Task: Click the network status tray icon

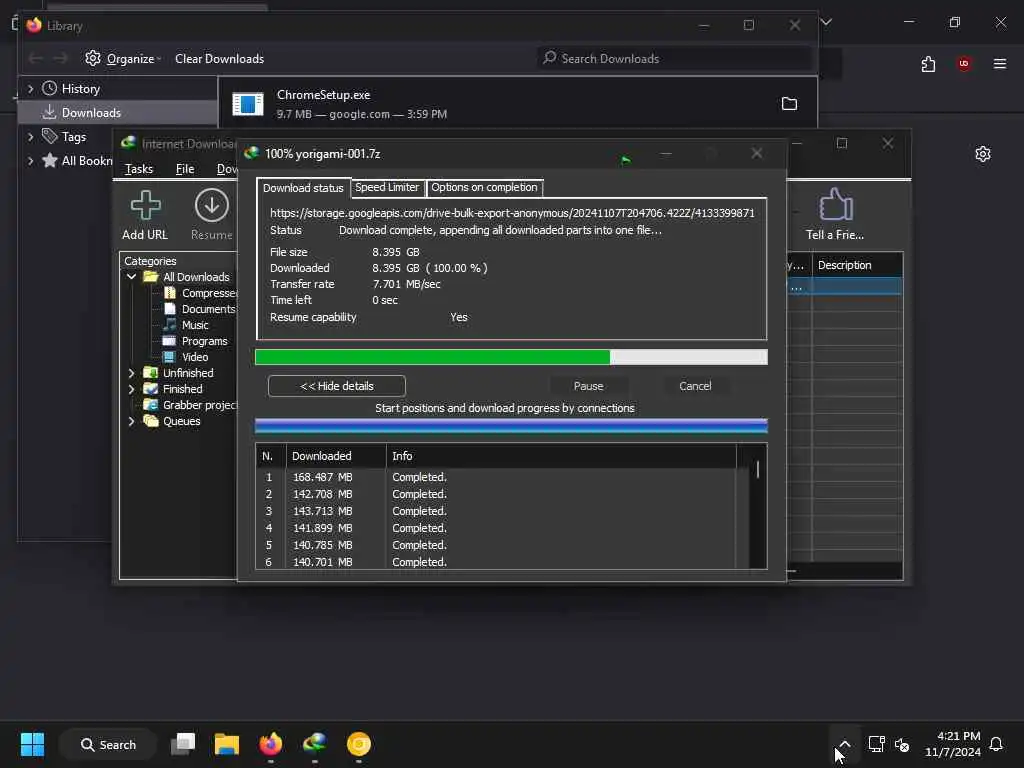Action: [876, 744]
